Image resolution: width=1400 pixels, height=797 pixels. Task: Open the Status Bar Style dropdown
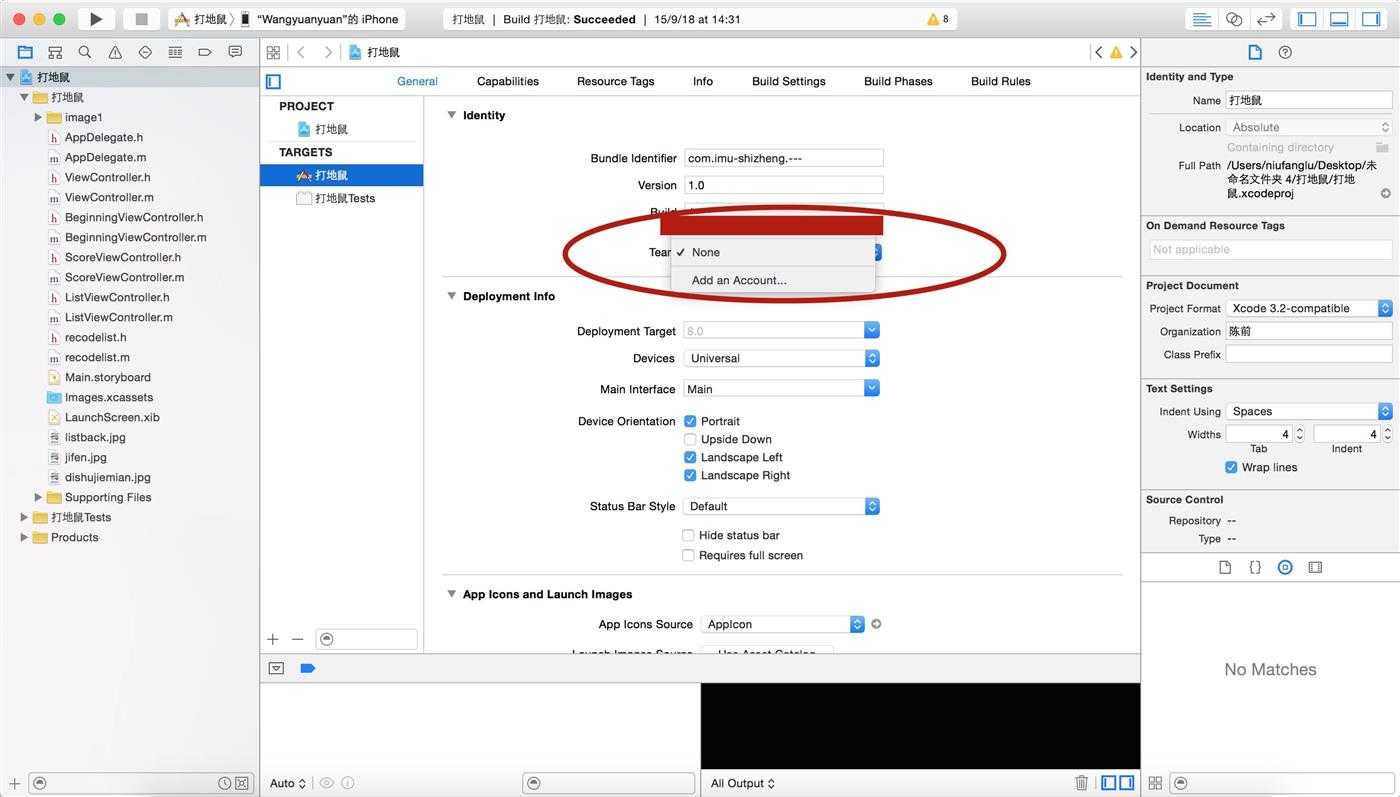(x=781, y=506)
